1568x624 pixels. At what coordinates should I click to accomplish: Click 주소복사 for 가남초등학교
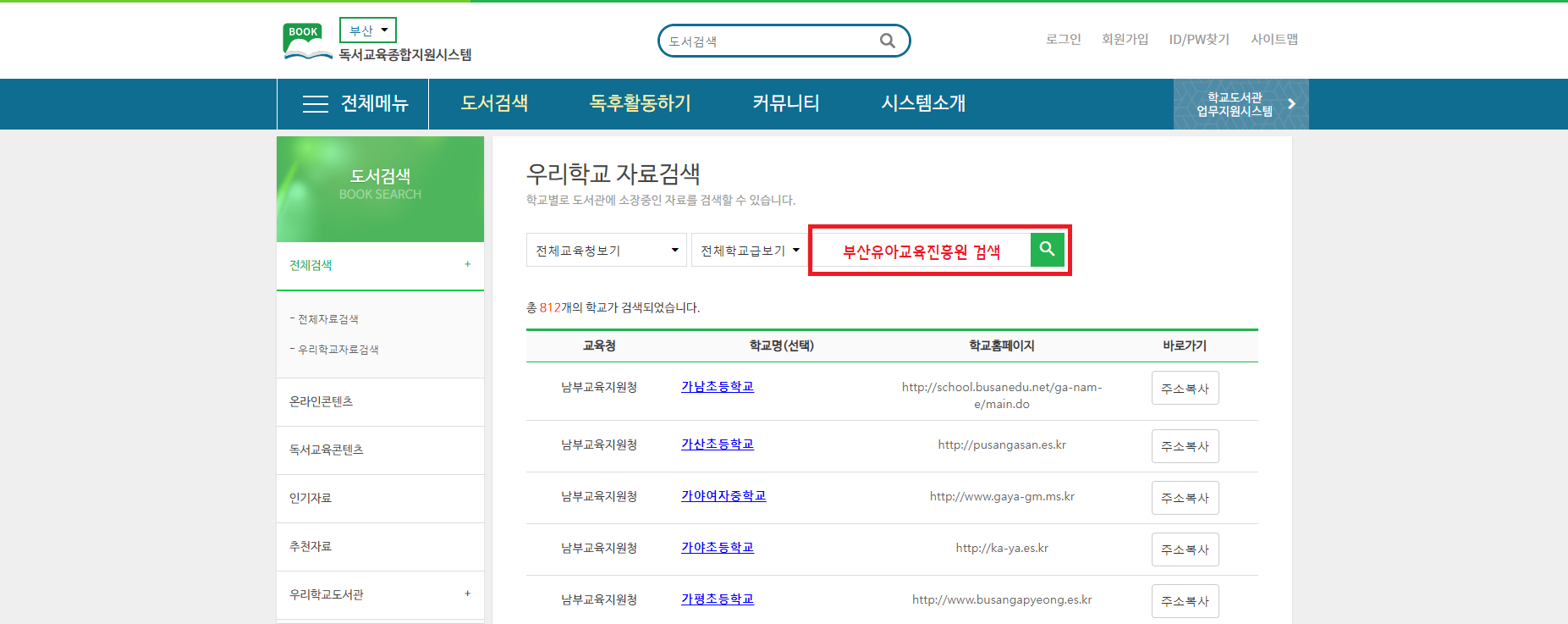point(1185,388)
